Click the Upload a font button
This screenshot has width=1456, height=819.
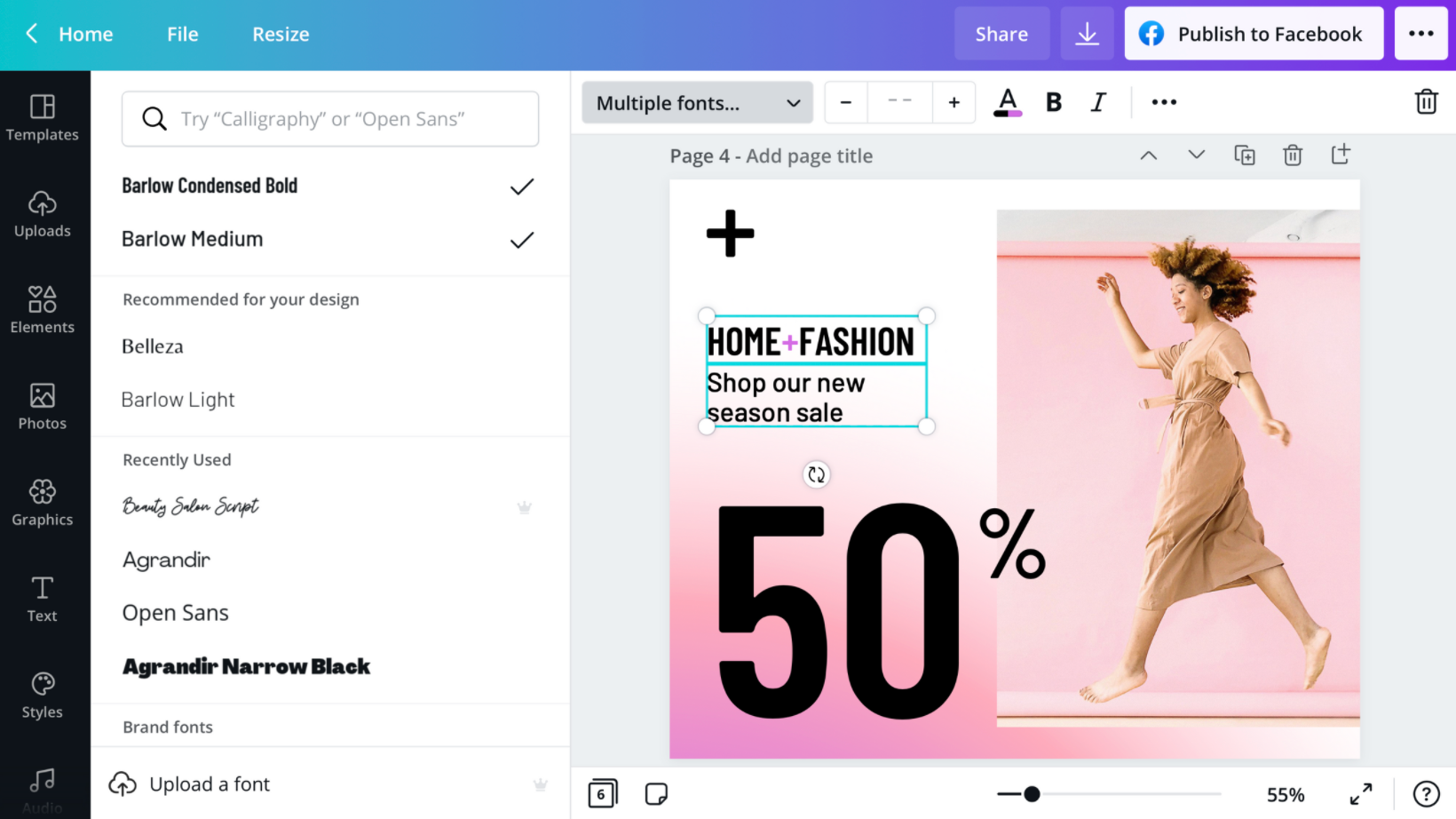(210, 783)
